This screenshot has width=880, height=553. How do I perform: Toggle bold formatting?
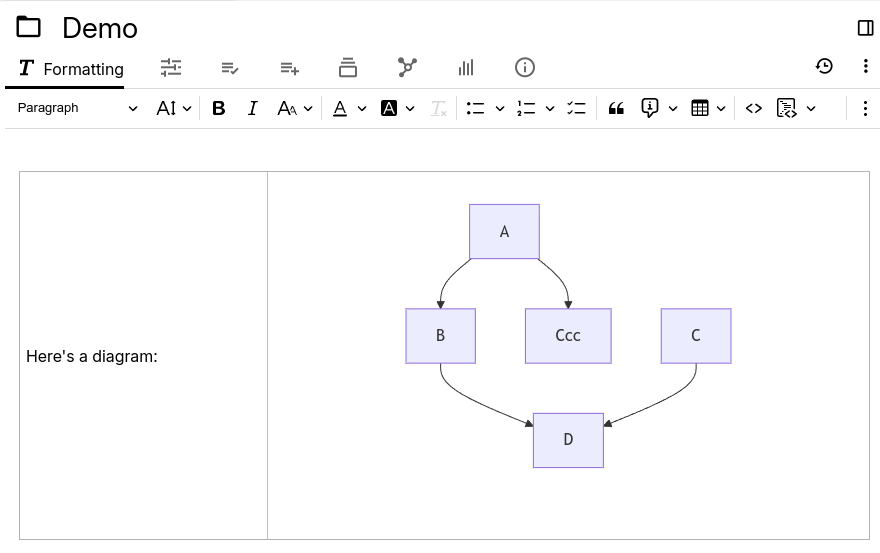219,108
